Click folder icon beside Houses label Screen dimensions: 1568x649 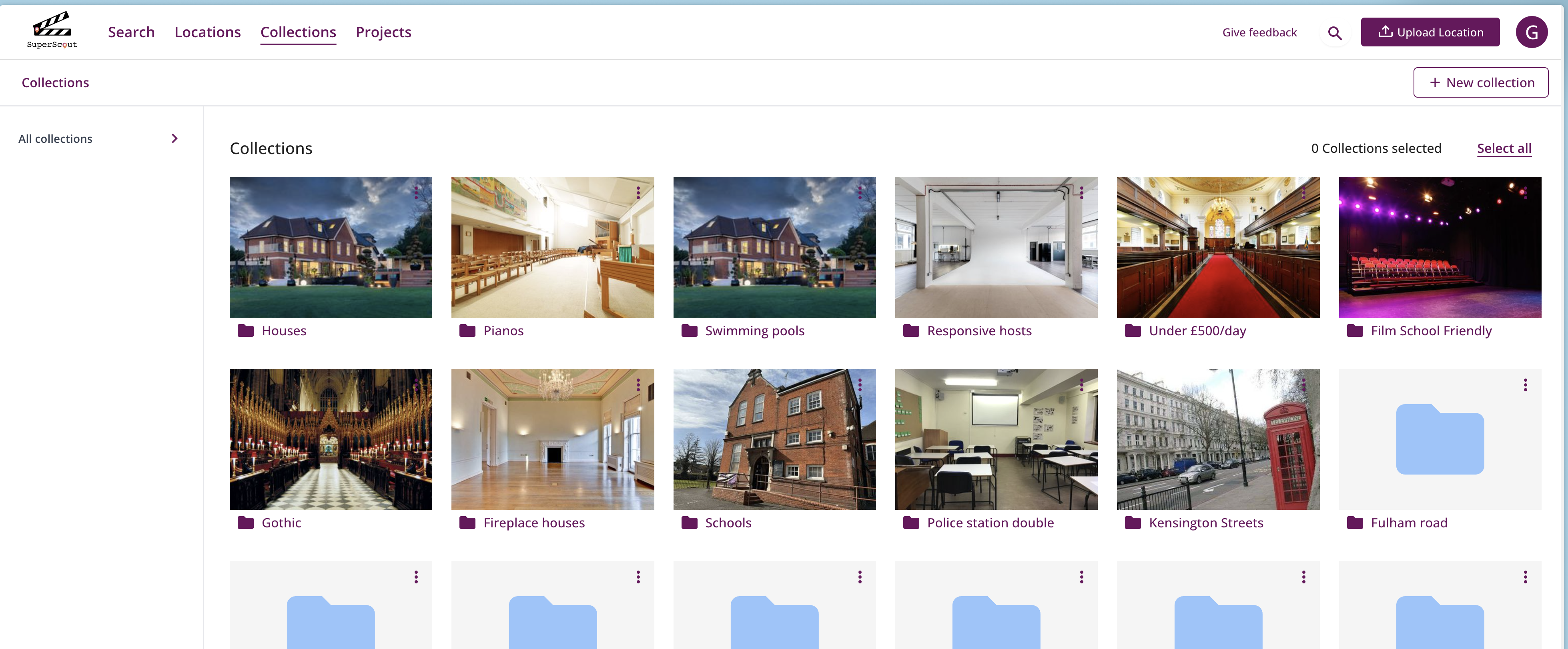(245, 331)
